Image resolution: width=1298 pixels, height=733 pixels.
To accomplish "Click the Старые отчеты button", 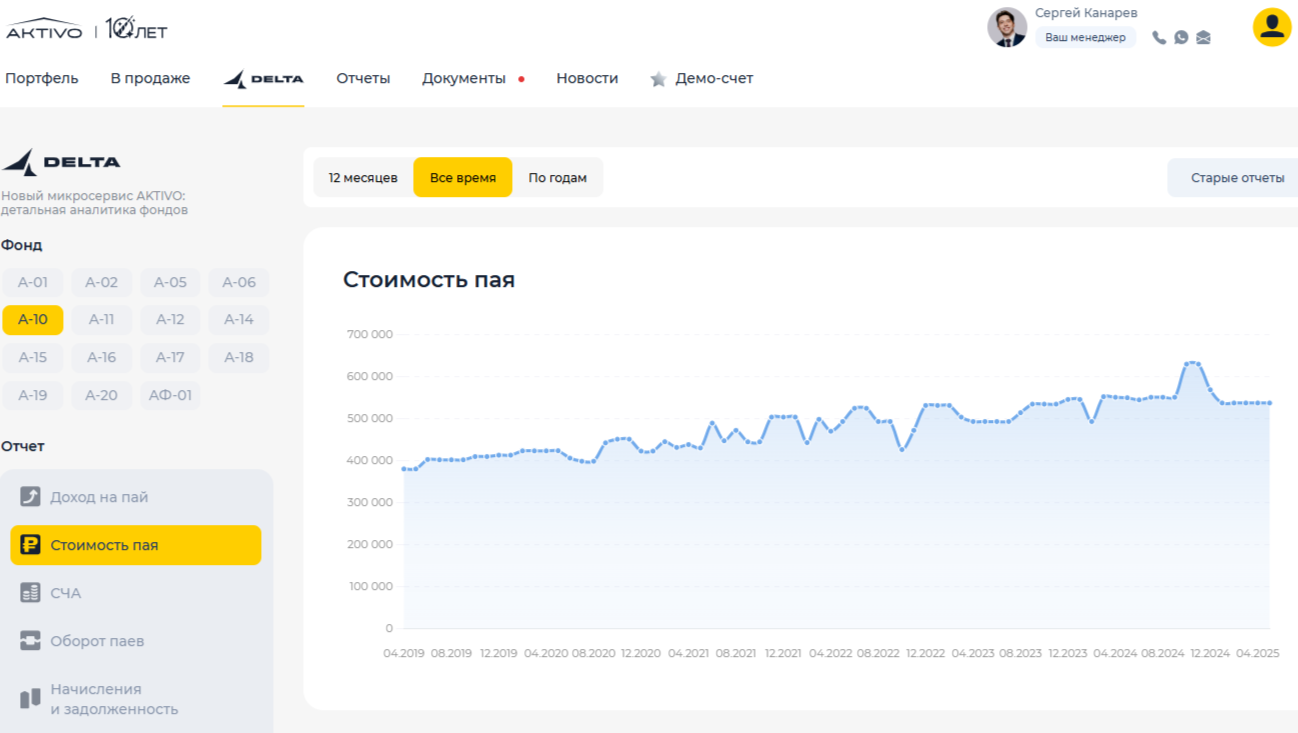I will [x=1236, y=178].
